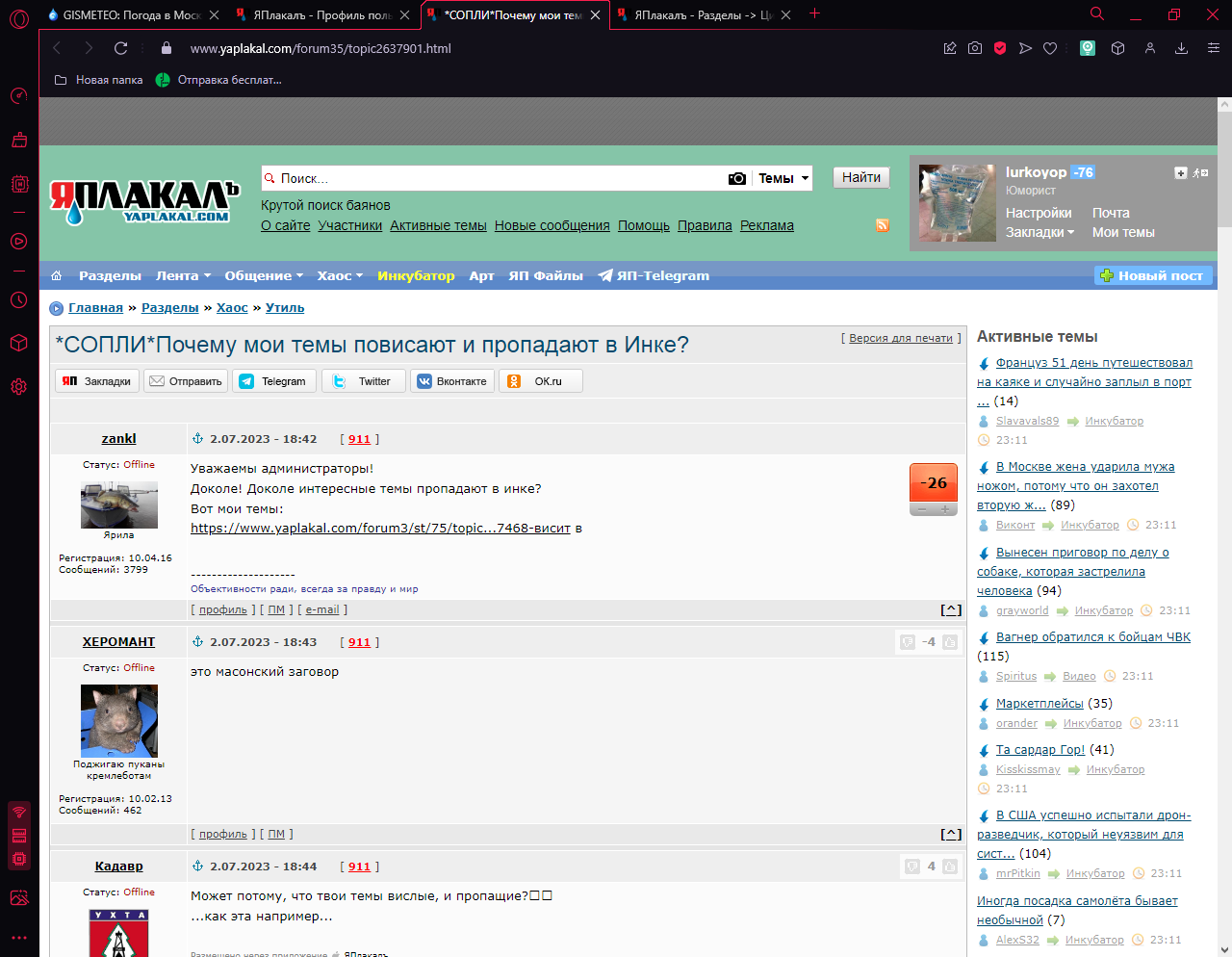Open the ad blocker shield icon
Image resolution: width=1232 pixels, height=957 pixels.
click(1000, 48)
